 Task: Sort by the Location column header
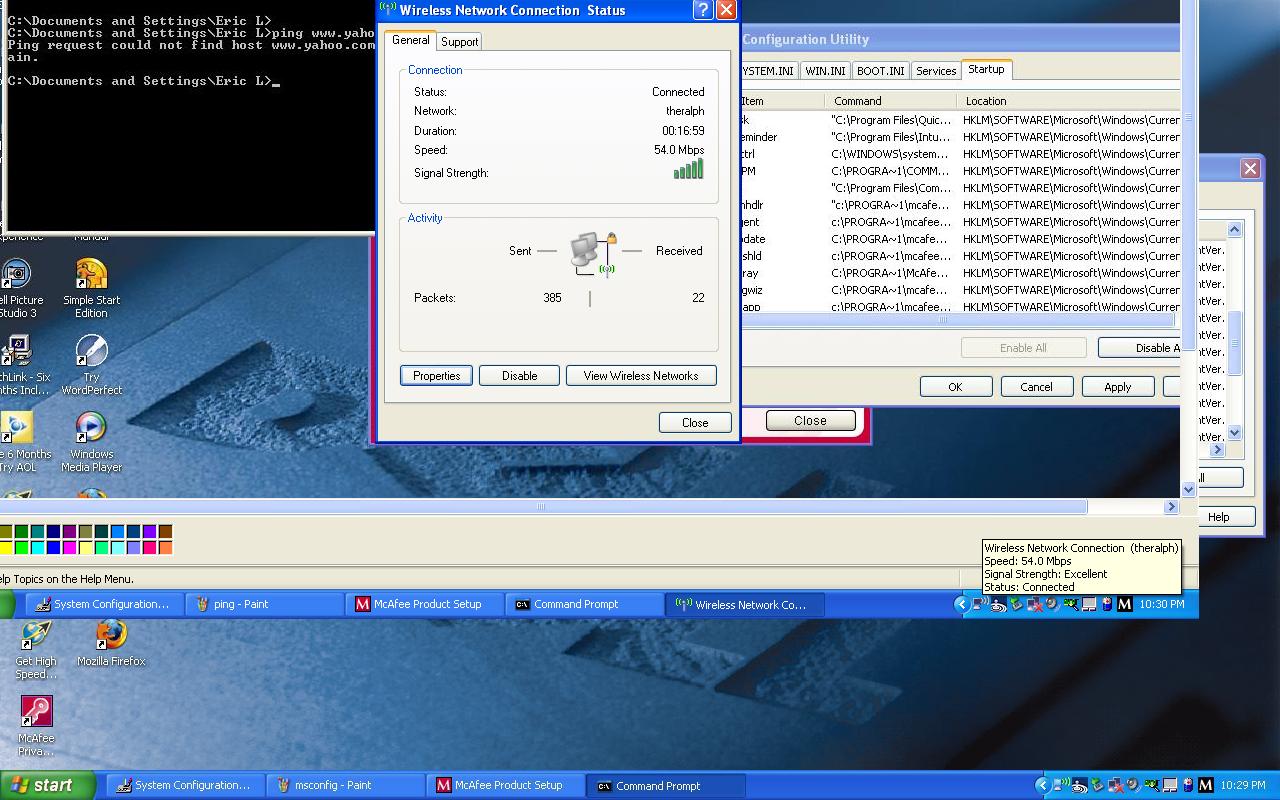(1068, 101)
